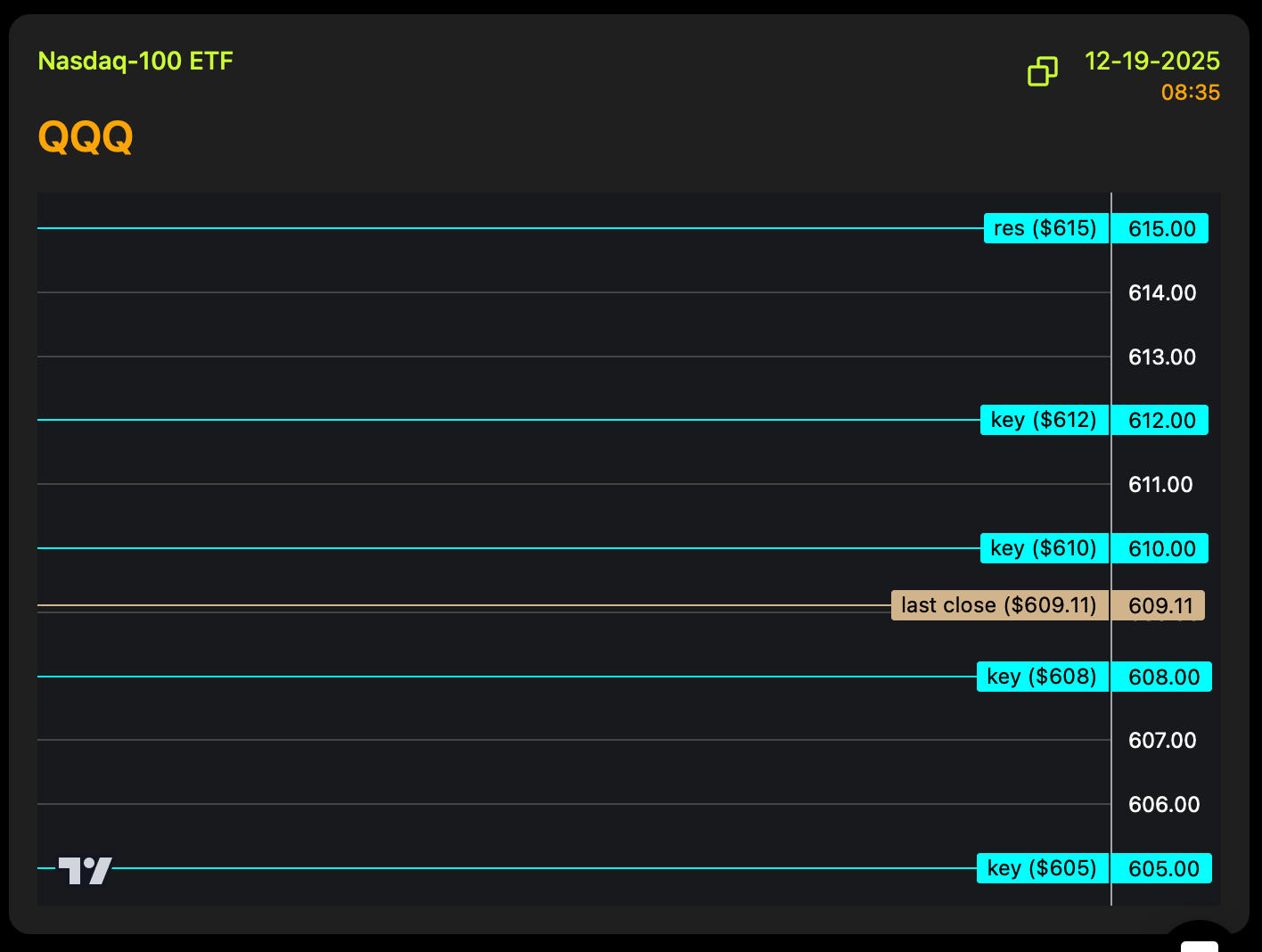The height and width of the screenshot is (952, 1262).
Task: Click the 608.00 price axis tag
Action: click(x=1163, y=677)
